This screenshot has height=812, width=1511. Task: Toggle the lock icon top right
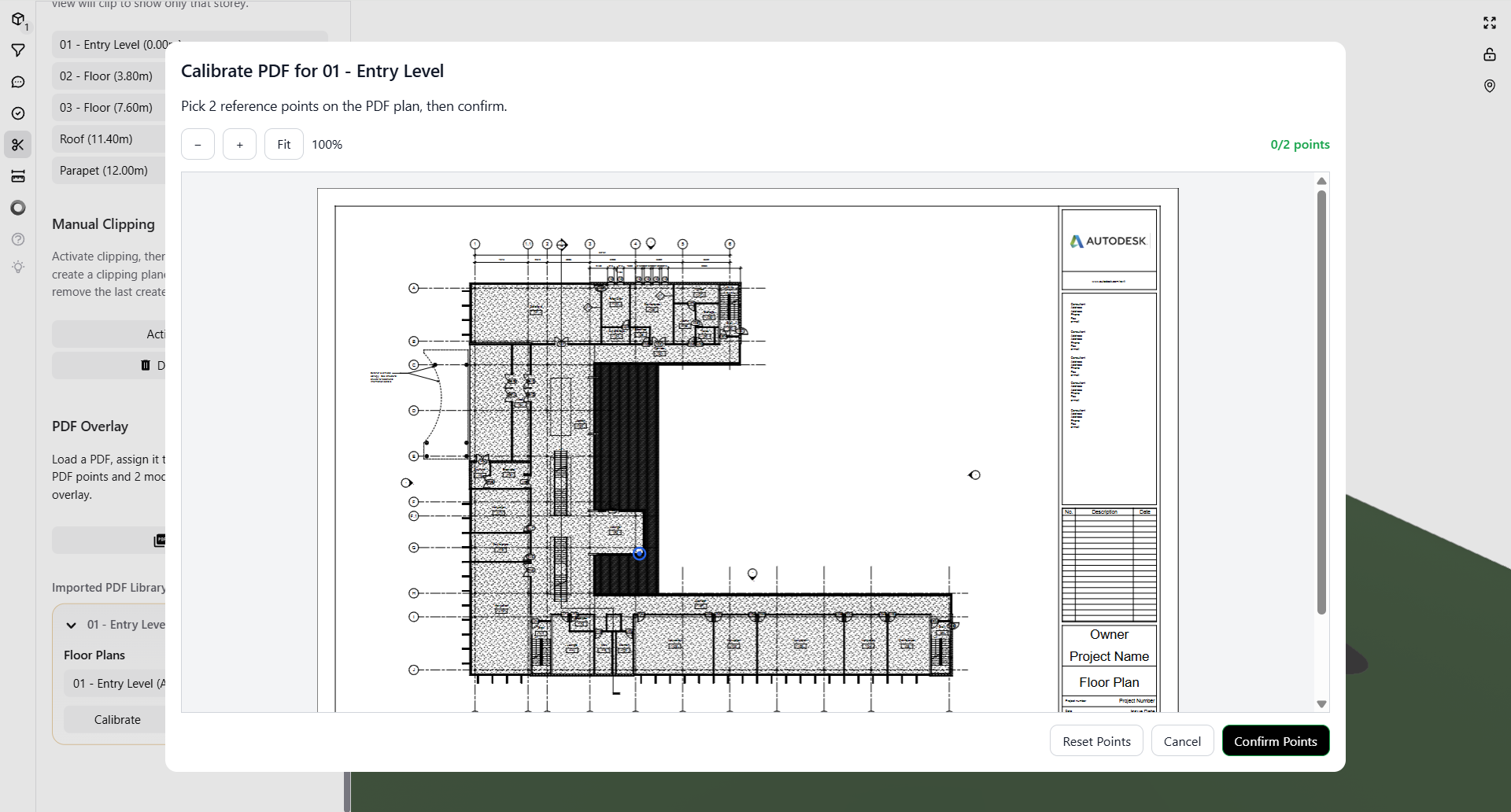(x=1490, y=54)
